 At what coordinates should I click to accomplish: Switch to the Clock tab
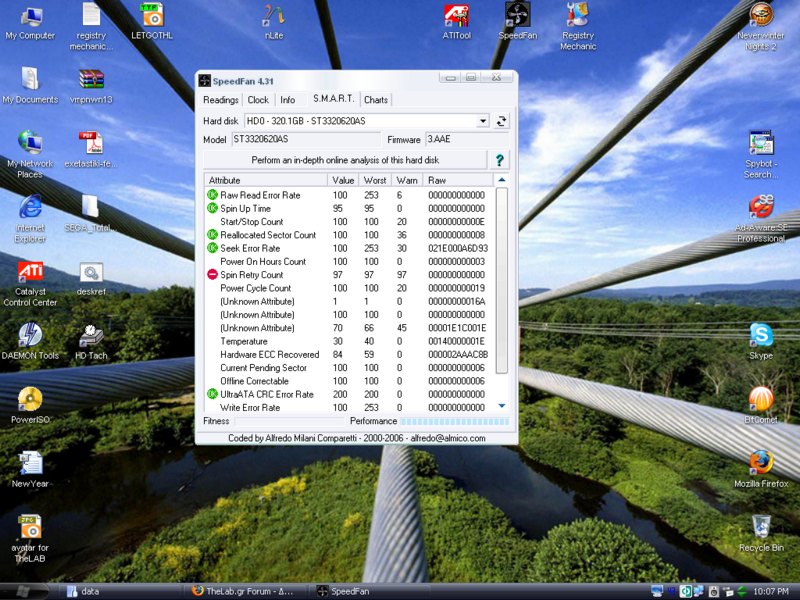click(258, 100)
